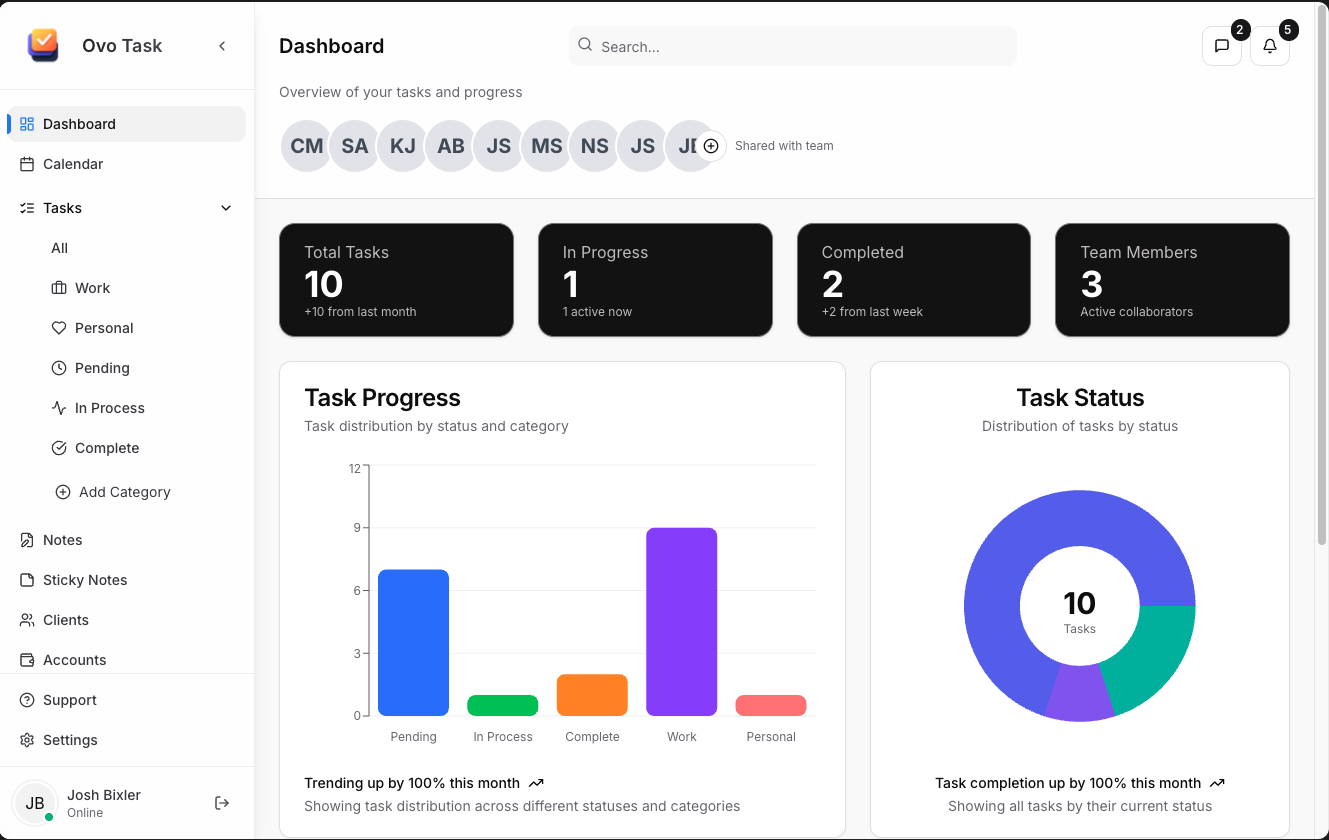Click the Work briefcase icon
This screenshot has height=840, width=1329.
[59, 288]
